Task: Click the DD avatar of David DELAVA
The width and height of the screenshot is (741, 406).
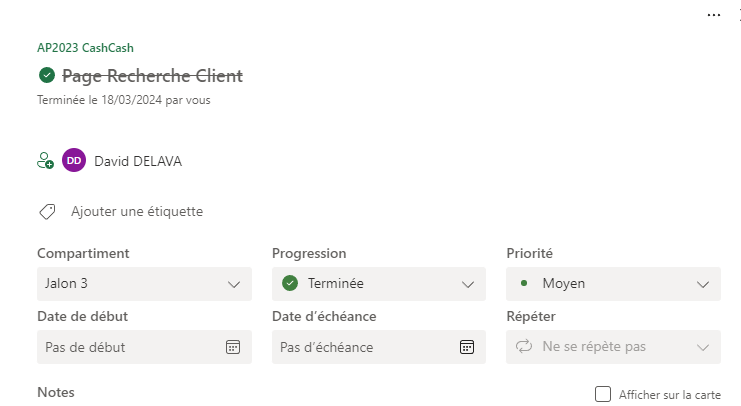Action: pyautogui.click(x=74, y=160)
